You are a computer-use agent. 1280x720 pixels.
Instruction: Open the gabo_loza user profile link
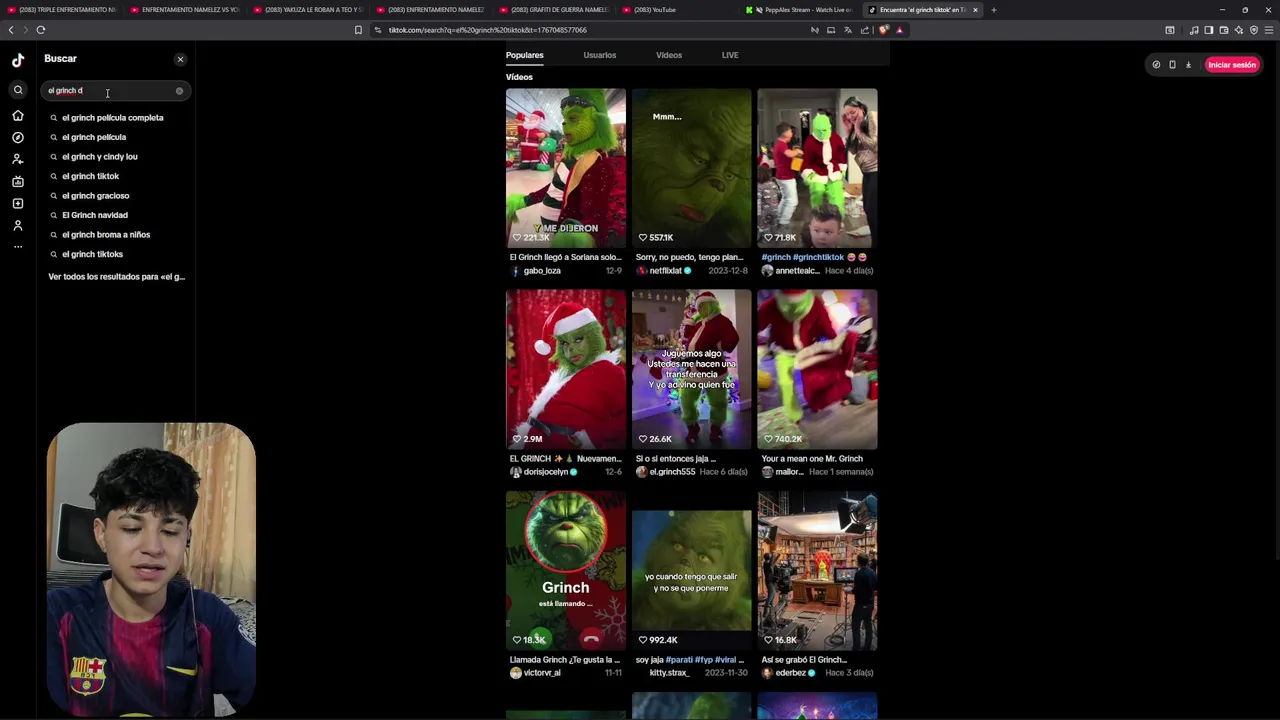point(542,271)
